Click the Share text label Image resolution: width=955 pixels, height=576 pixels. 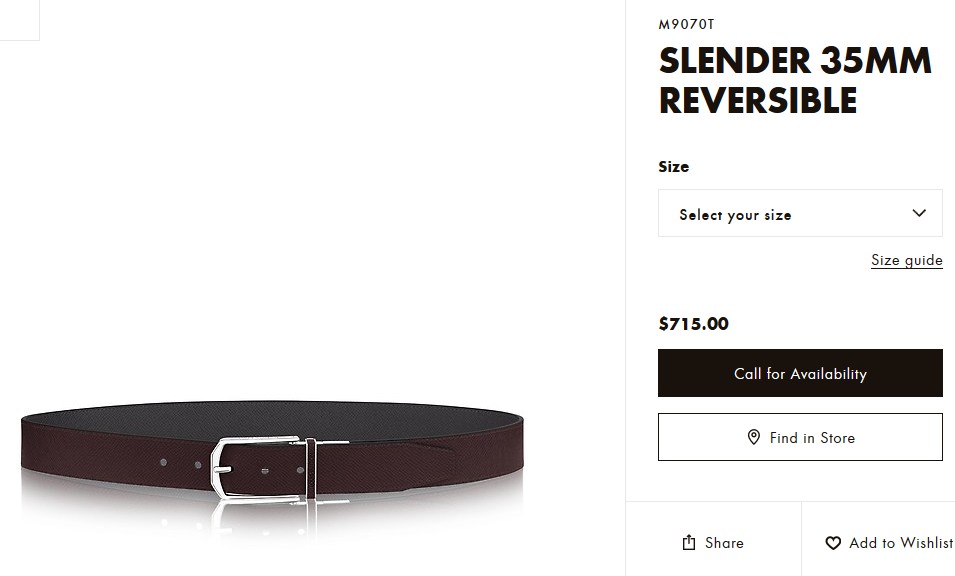[724, 543]
